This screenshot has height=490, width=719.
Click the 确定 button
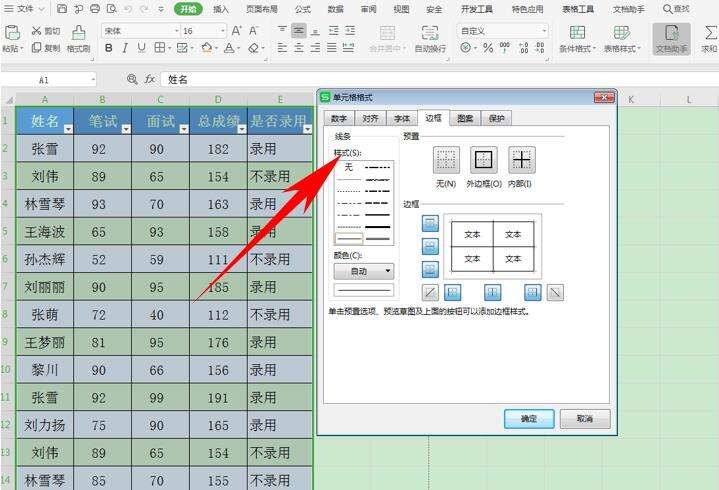529,419
